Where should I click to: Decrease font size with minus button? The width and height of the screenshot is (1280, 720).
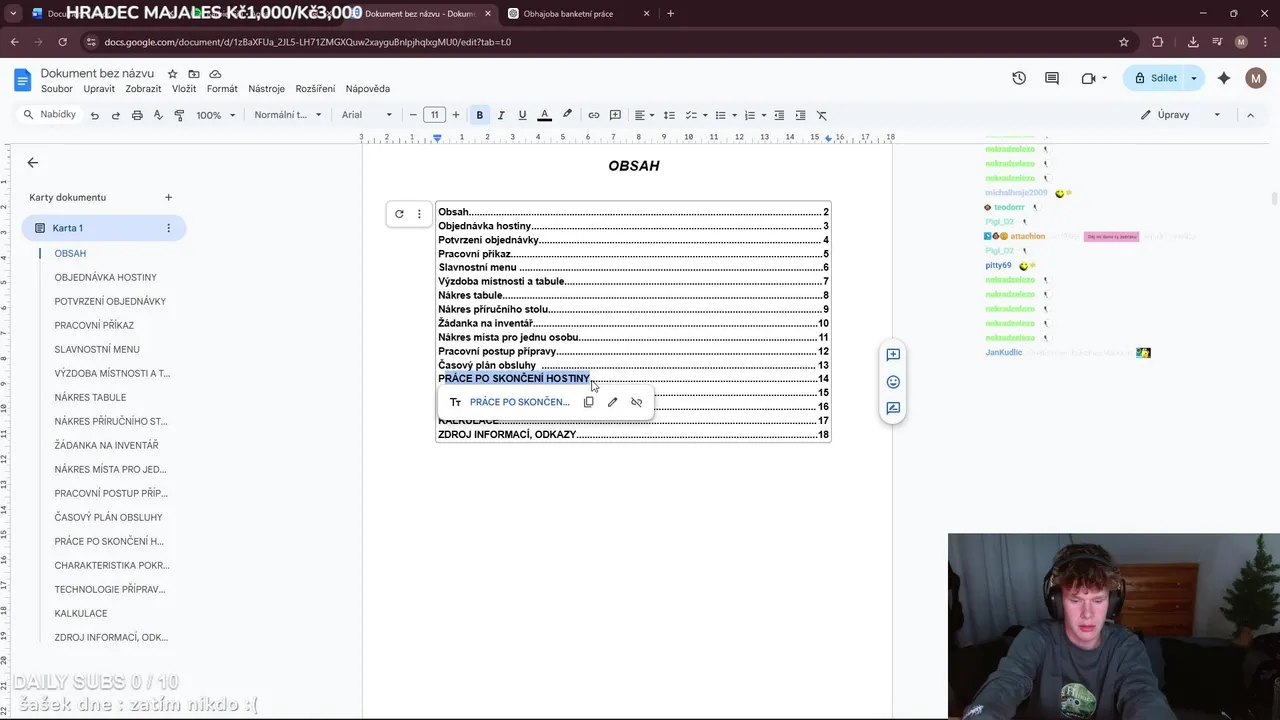point(413,115)
